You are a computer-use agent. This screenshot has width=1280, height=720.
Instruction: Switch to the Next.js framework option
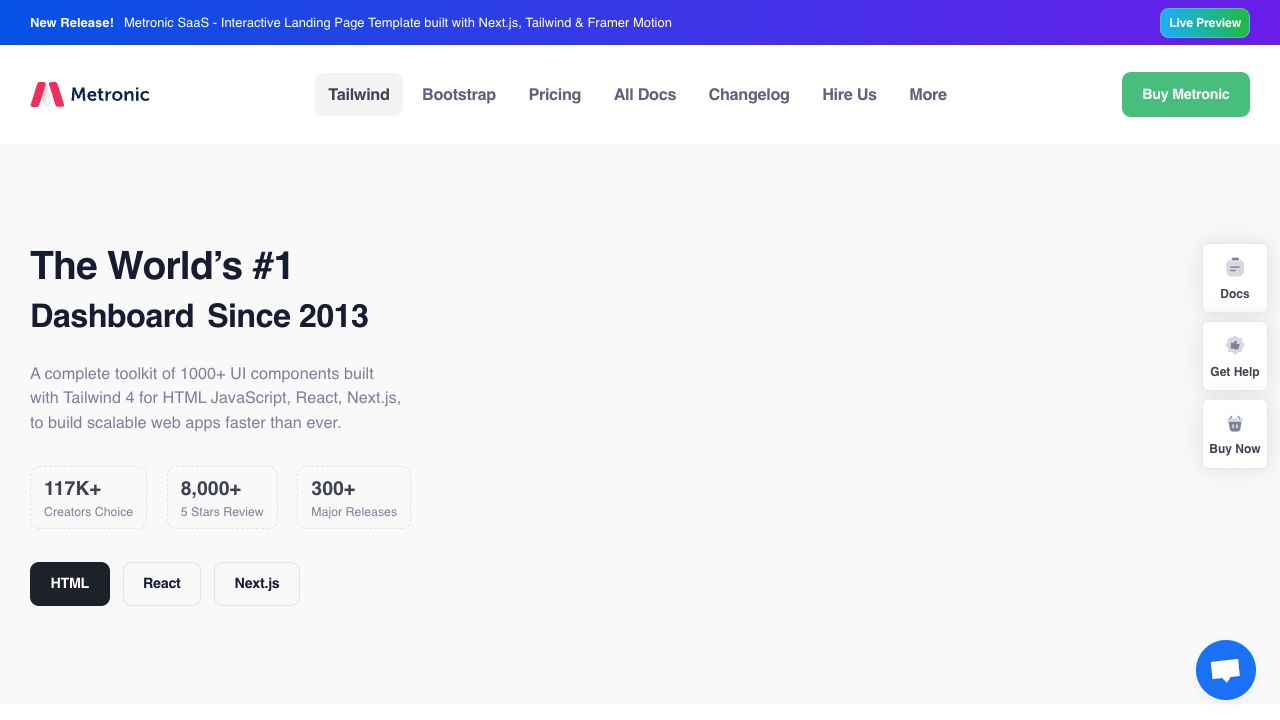click(x=257, y=583)
